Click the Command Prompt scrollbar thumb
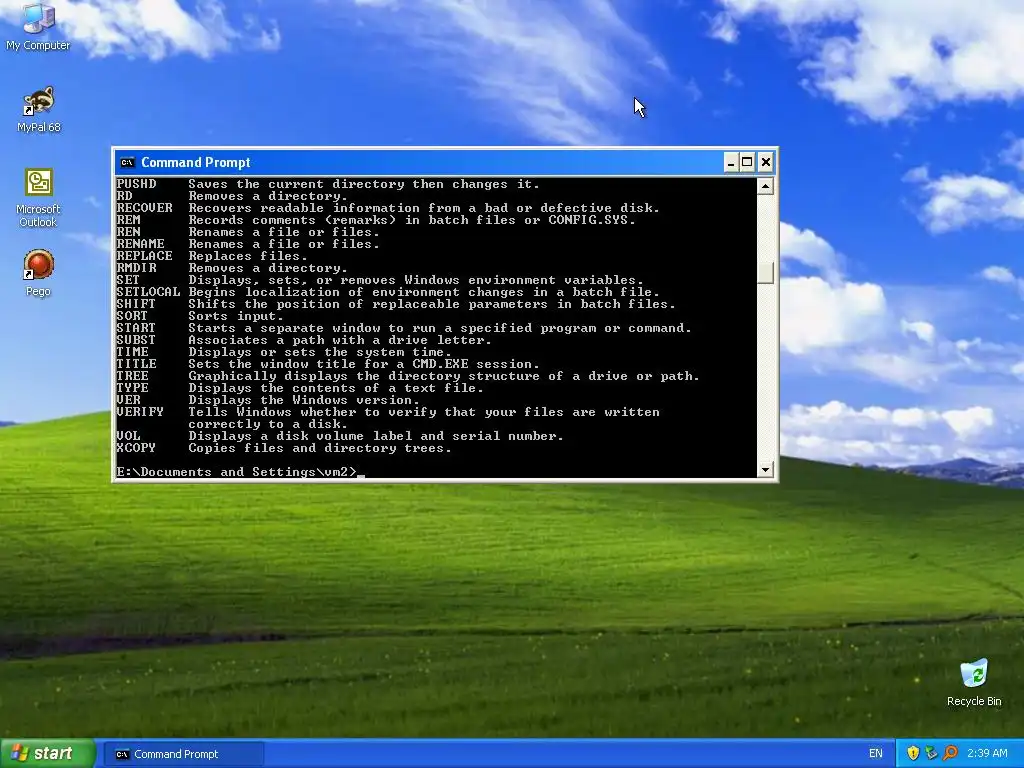This screenshot has height=768, width=1024. (765, 273)
